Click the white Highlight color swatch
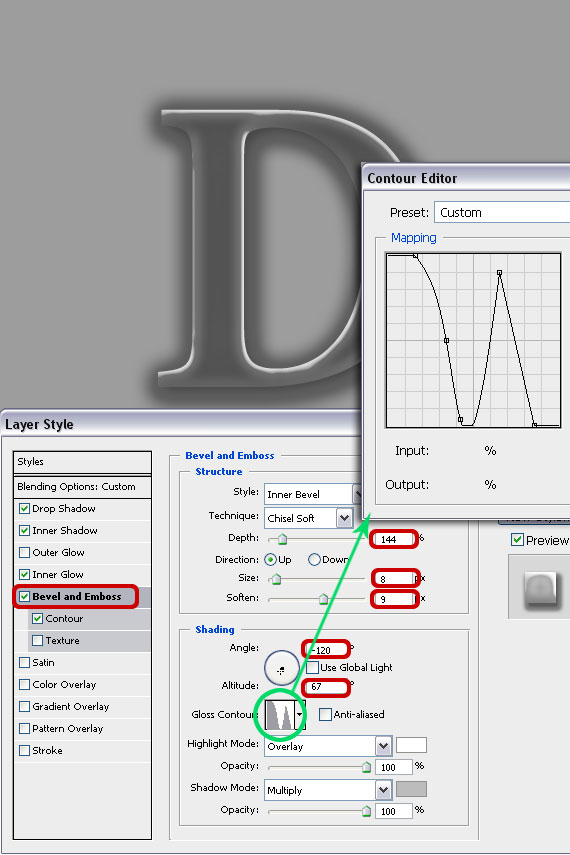 411,745
